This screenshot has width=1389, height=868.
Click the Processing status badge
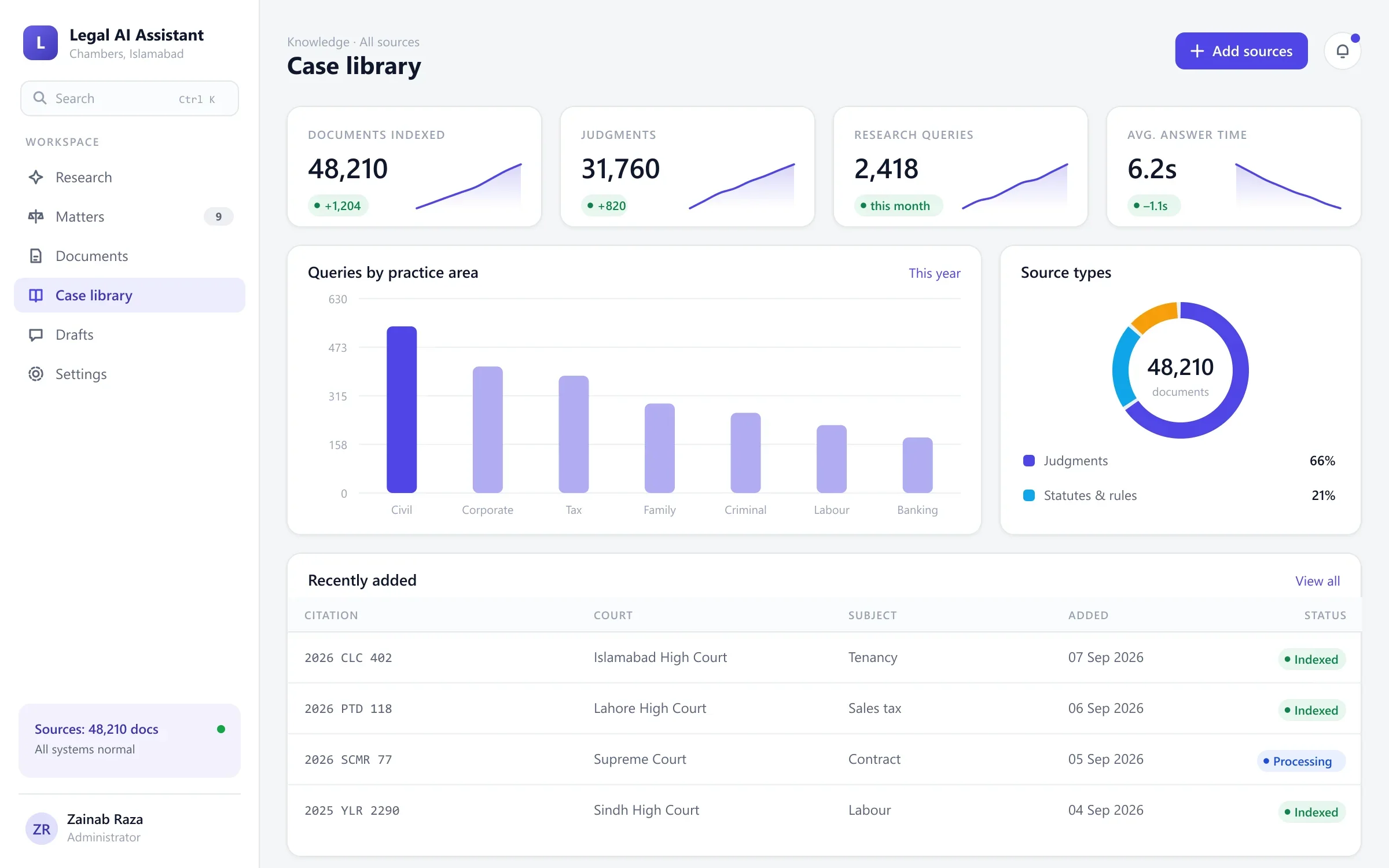click(1301, 761)
